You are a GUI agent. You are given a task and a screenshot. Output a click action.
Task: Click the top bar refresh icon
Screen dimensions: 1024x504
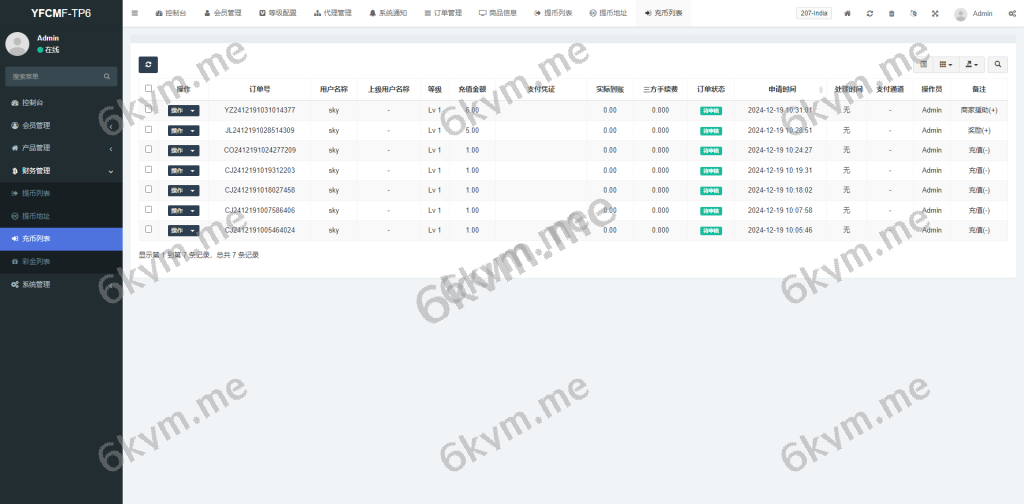[x=870, y=13]
